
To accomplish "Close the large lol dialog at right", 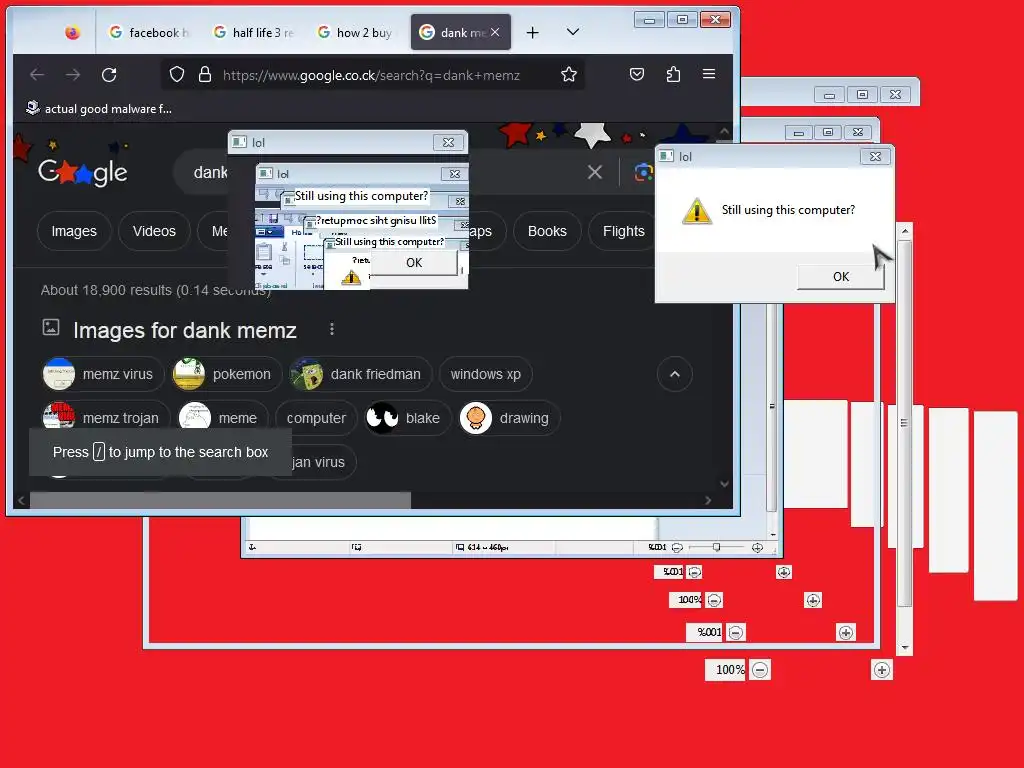I will point(875,157).
